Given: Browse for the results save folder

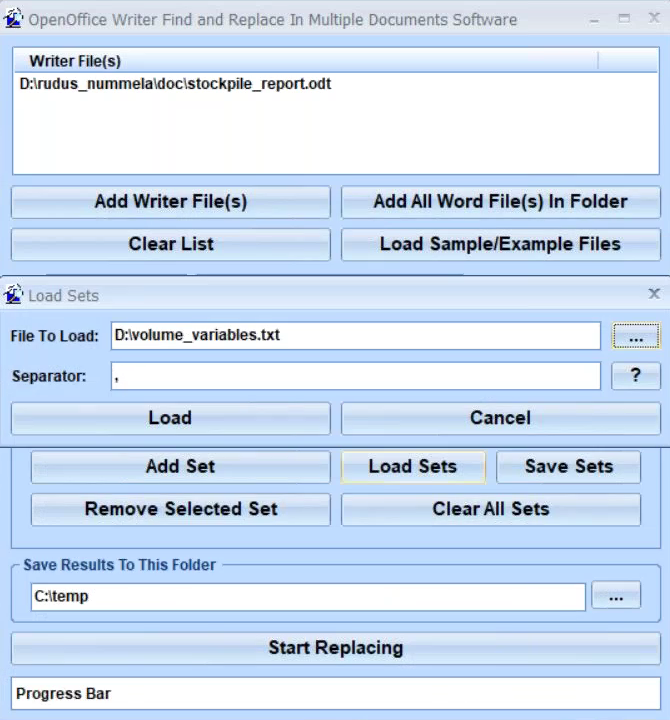Looking at the screenshot, I should coord(616,596).
